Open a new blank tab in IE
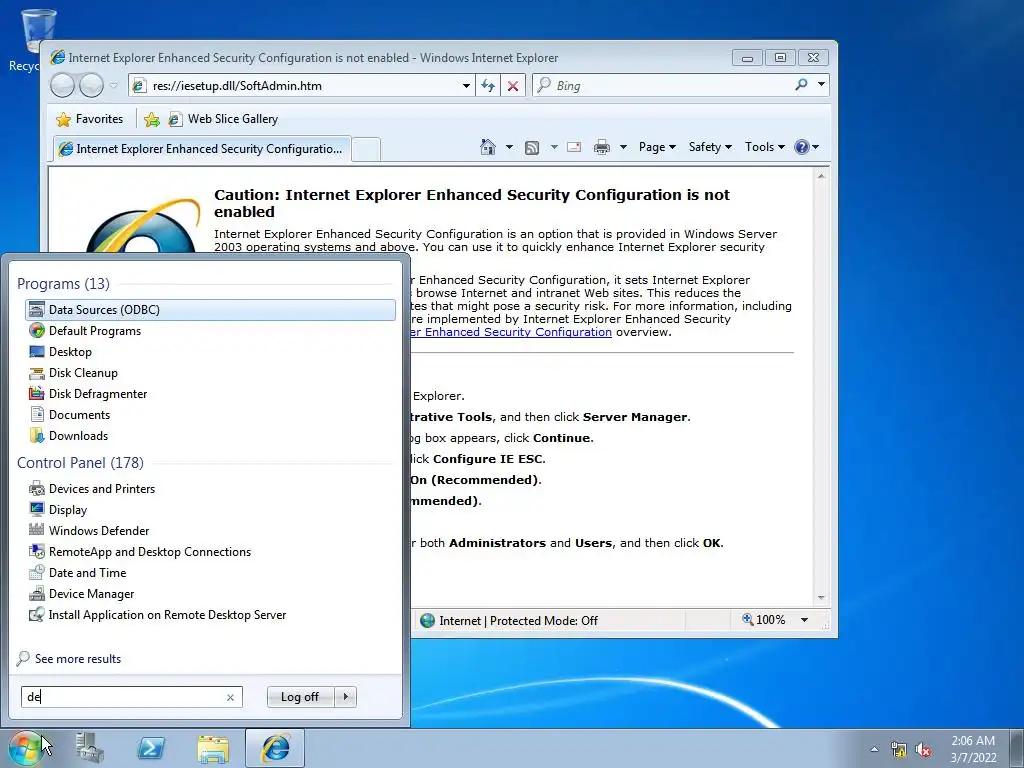 pyautogui.click(x=366, y=150)
